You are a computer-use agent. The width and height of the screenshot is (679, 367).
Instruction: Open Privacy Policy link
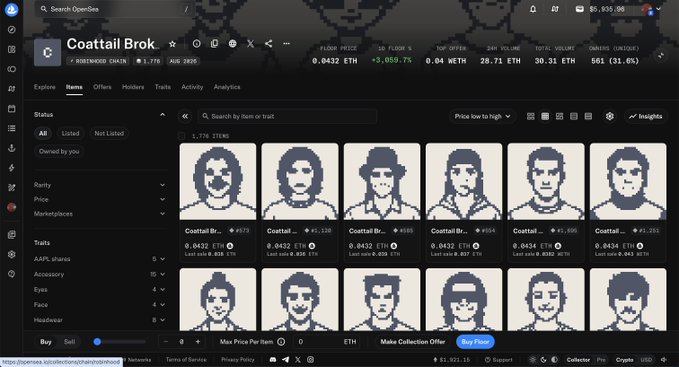[x=238, y=360]
